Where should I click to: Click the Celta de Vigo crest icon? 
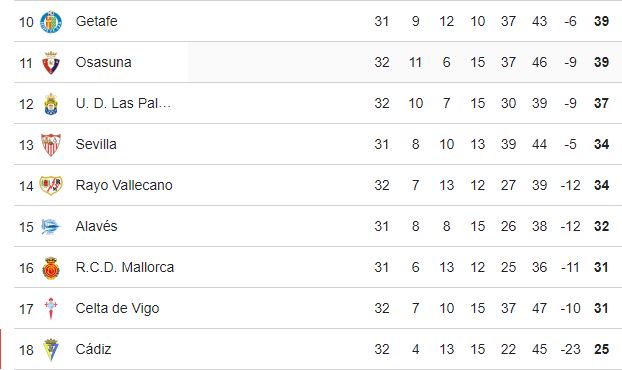click(x=51, y=309)
